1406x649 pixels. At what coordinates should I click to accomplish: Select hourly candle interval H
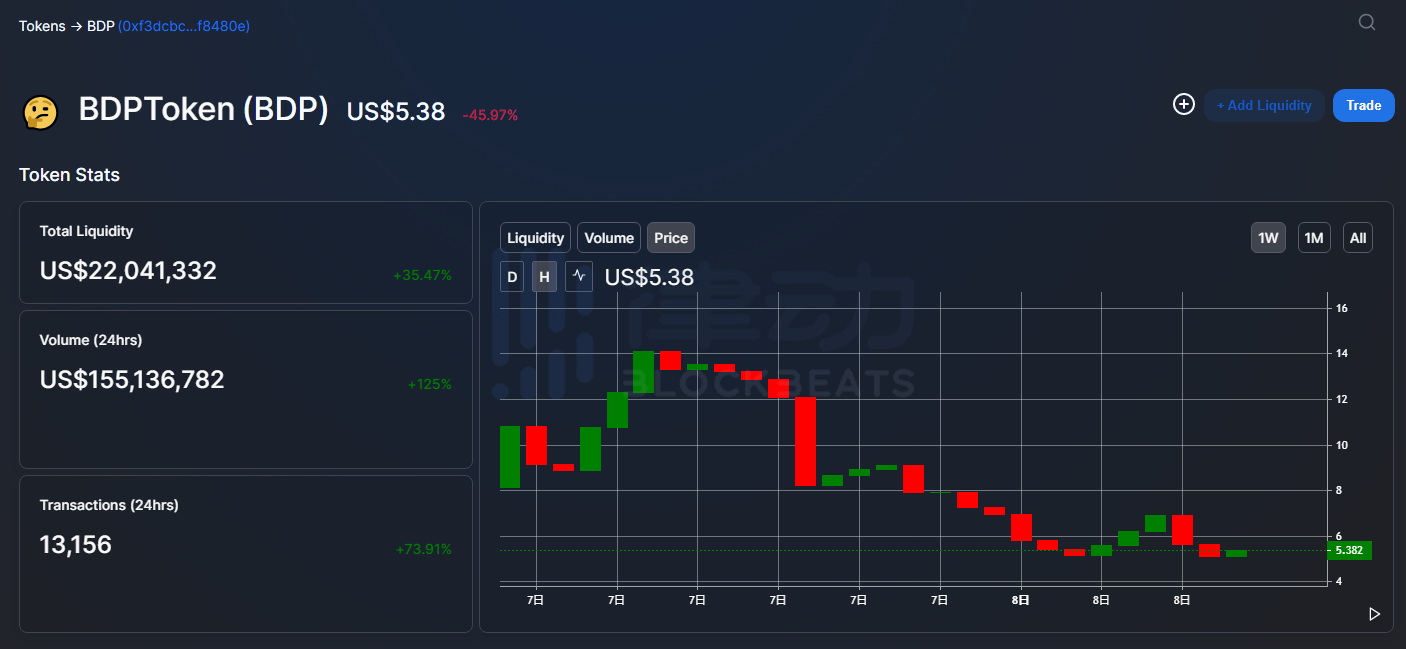coord(544,277)
